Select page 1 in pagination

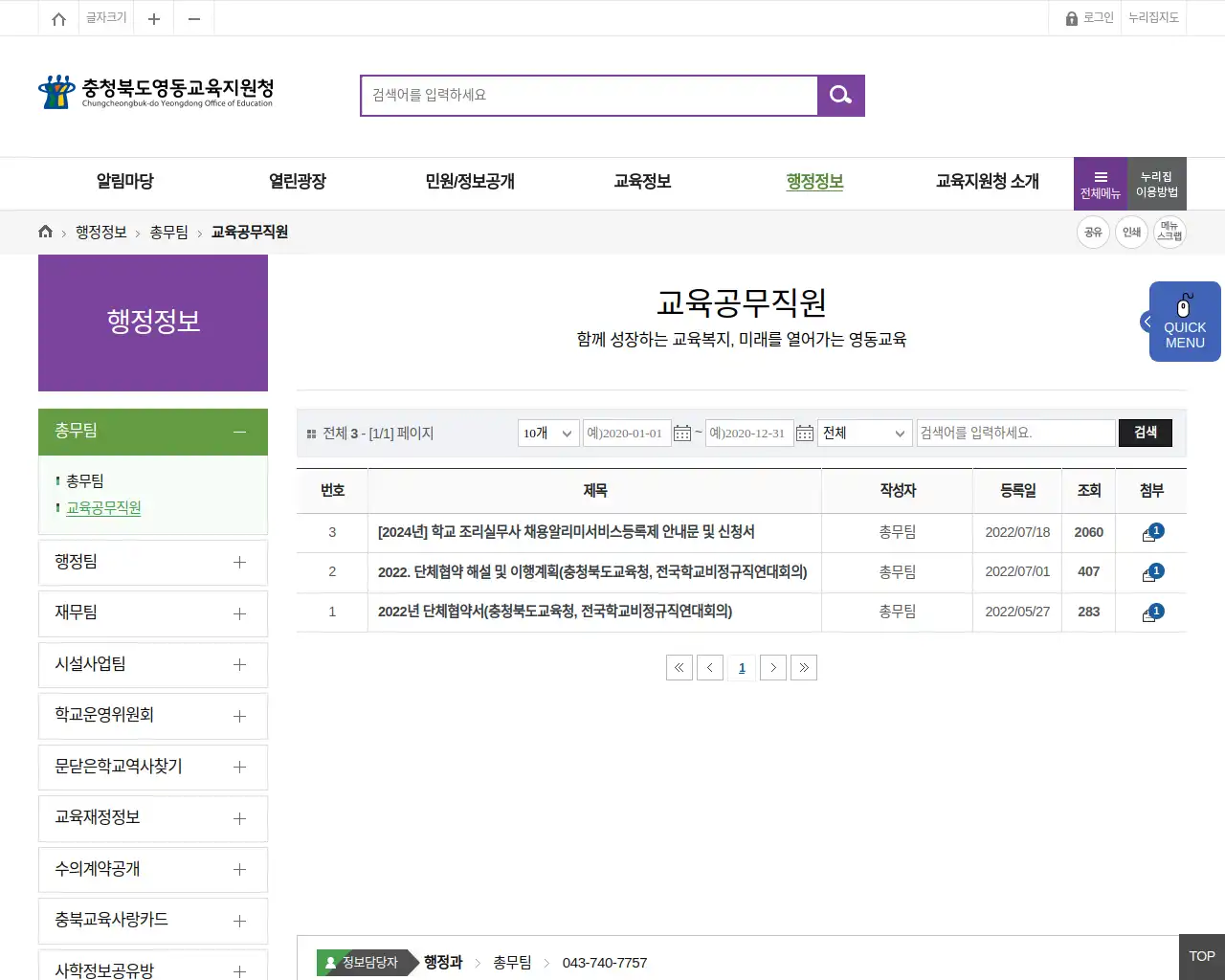point(742,668)
